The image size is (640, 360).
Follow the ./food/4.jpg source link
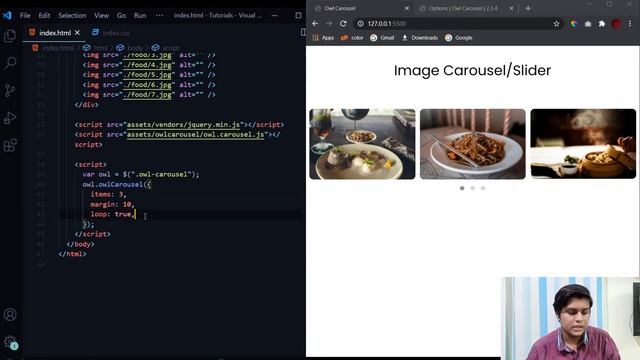coord(147,65)
